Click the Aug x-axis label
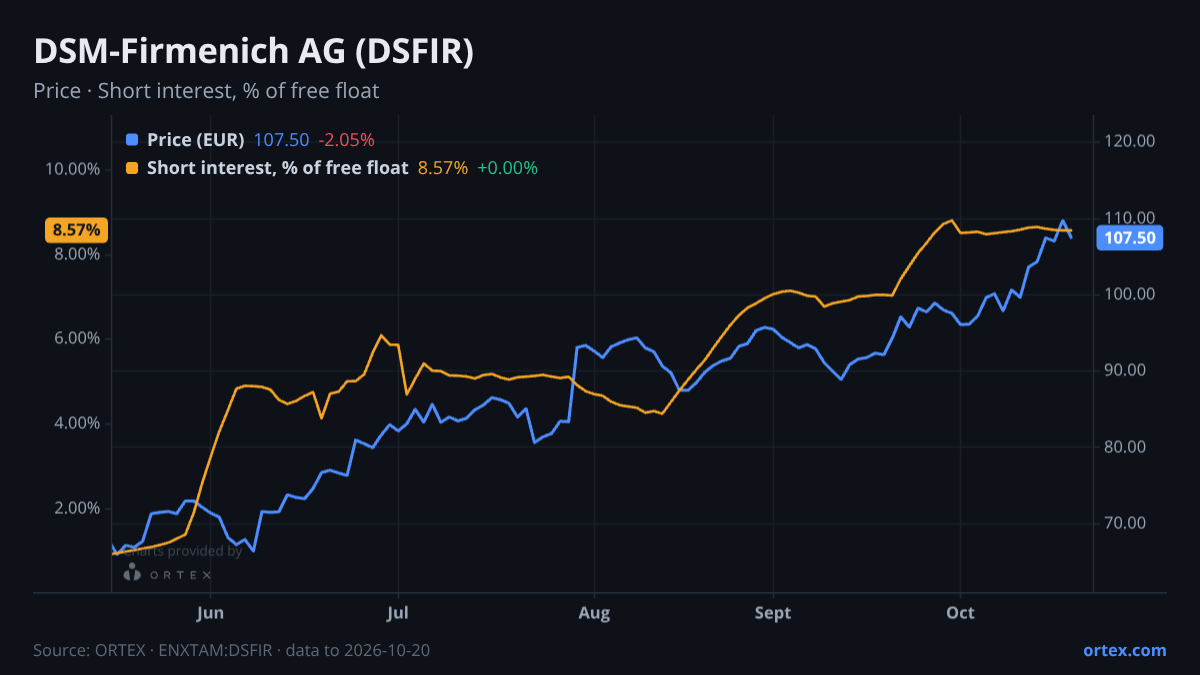1200x675 pixels. [x=594, y=612]
